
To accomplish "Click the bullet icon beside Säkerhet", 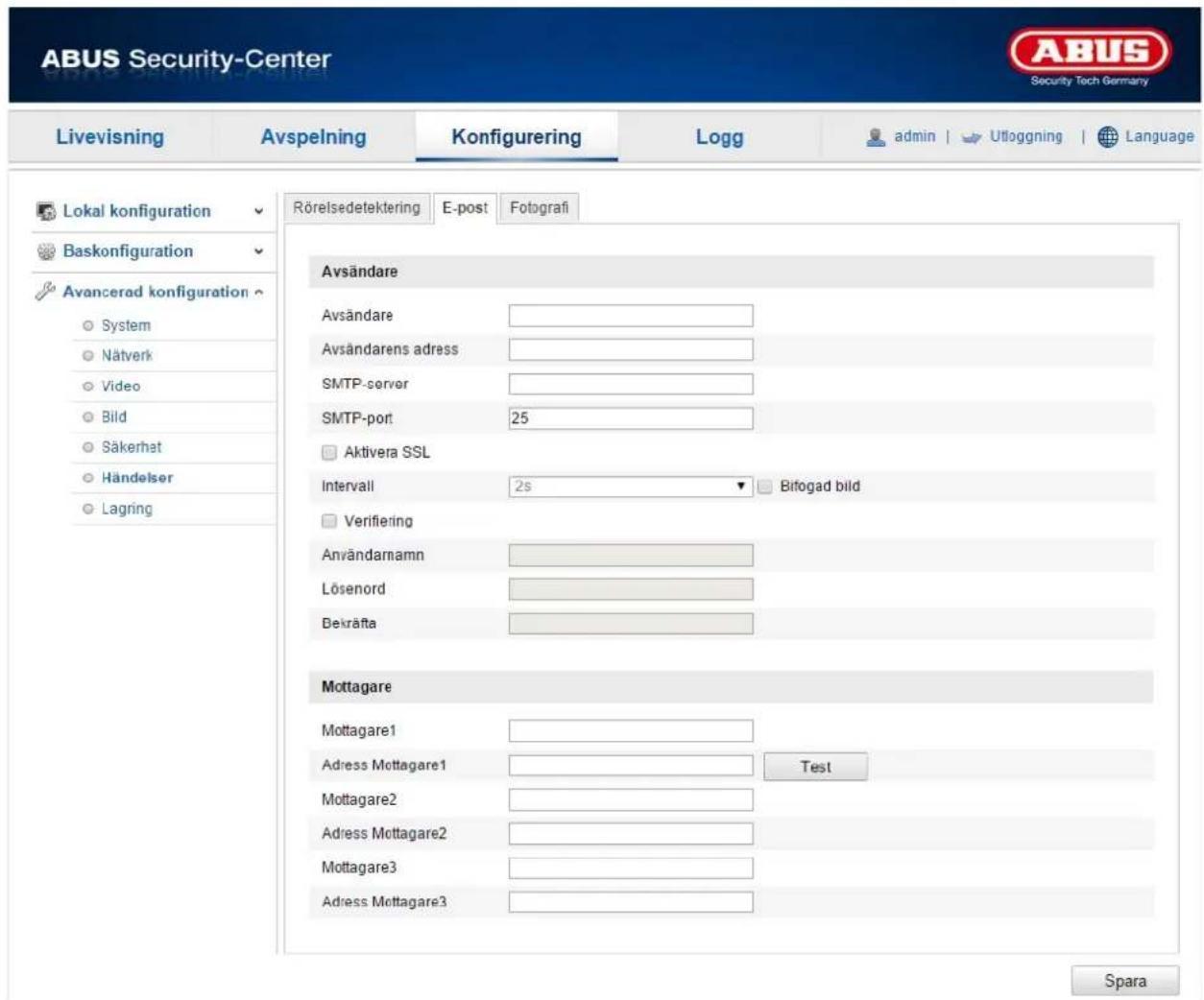I will point(88,447).
